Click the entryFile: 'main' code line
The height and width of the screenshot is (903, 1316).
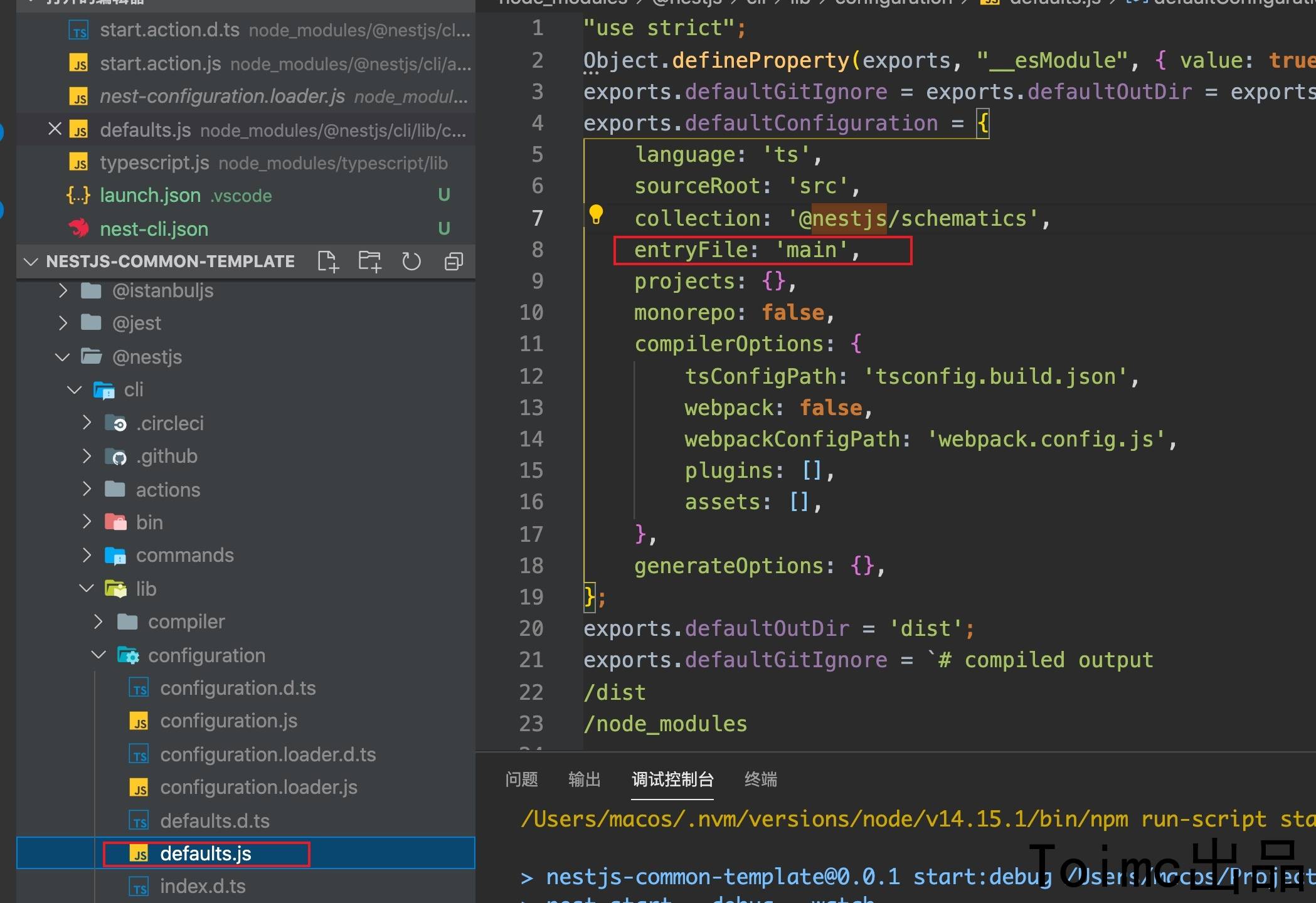[x=747, y=250]
